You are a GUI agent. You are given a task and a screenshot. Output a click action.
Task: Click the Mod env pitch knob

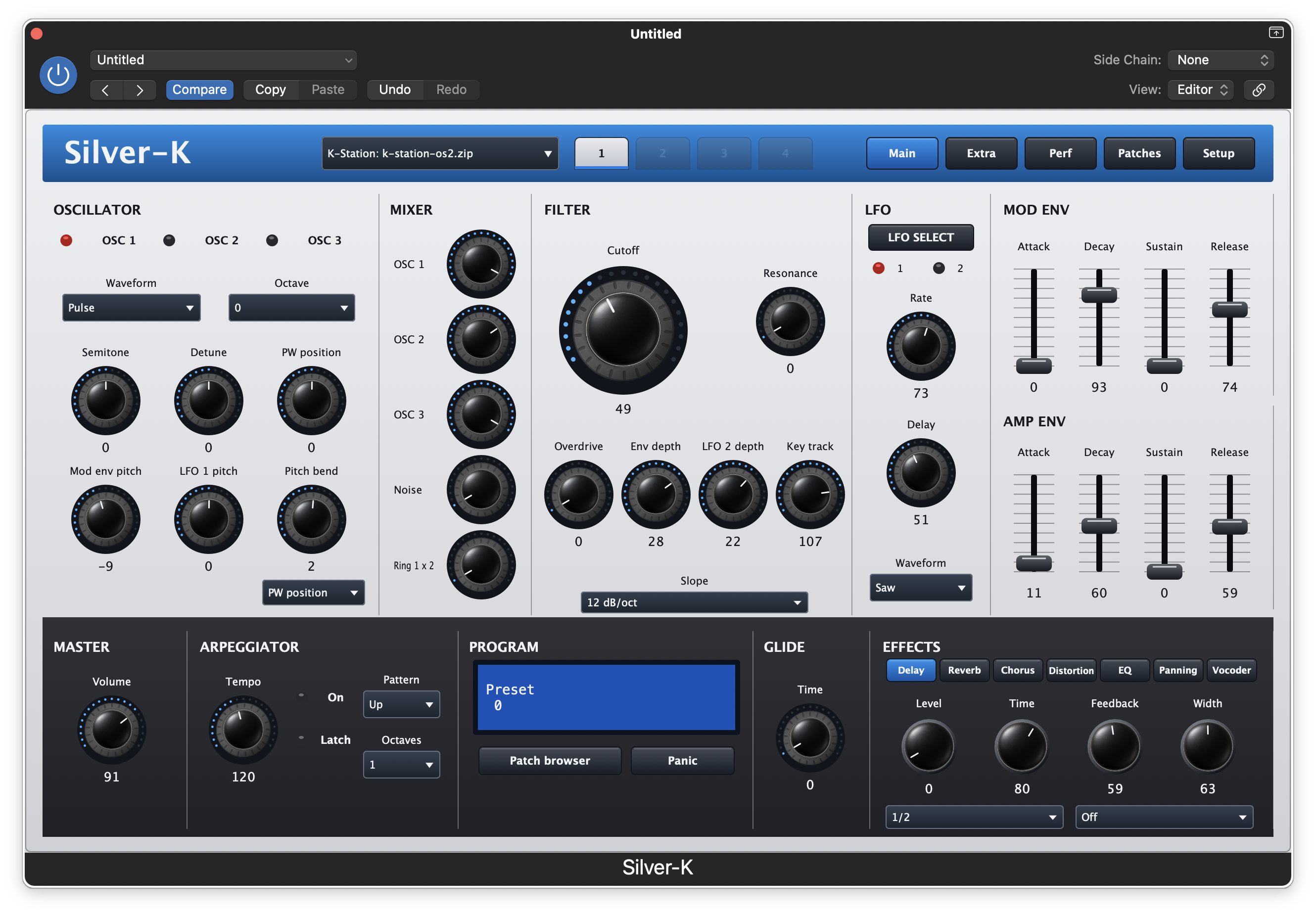105,519
